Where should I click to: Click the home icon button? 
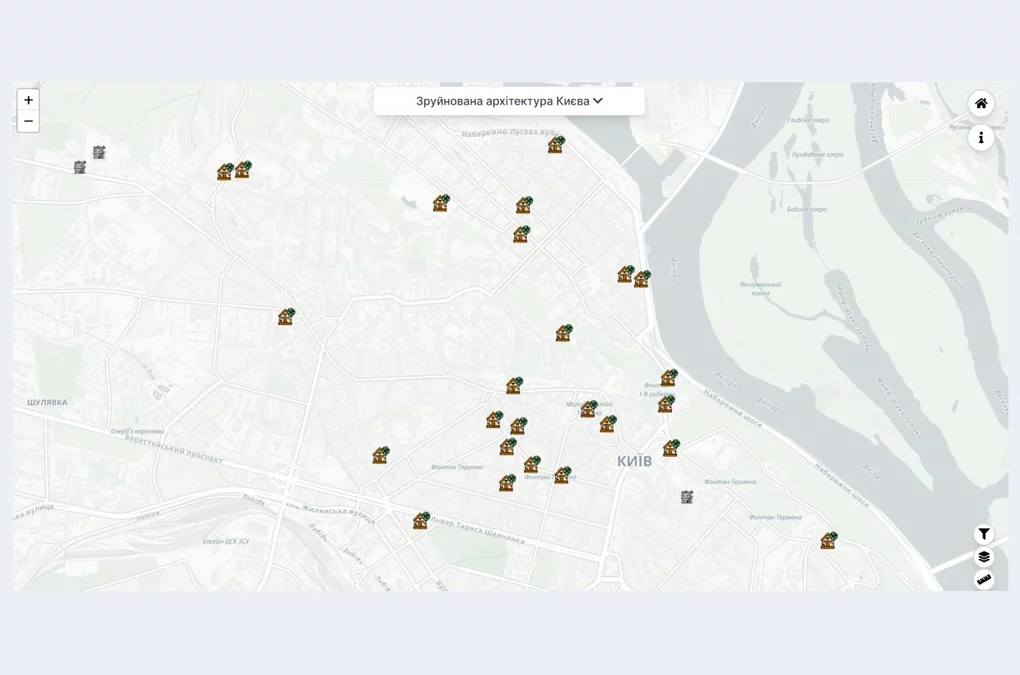(980, 103)
